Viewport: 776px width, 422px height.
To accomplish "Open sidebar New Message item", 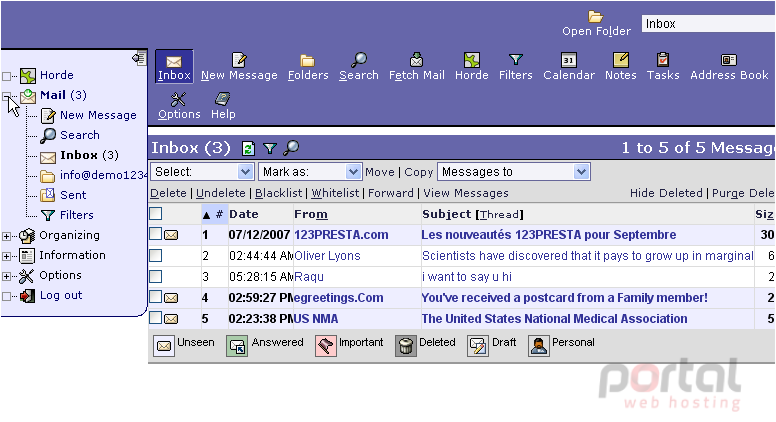I will tap(98, 115).
